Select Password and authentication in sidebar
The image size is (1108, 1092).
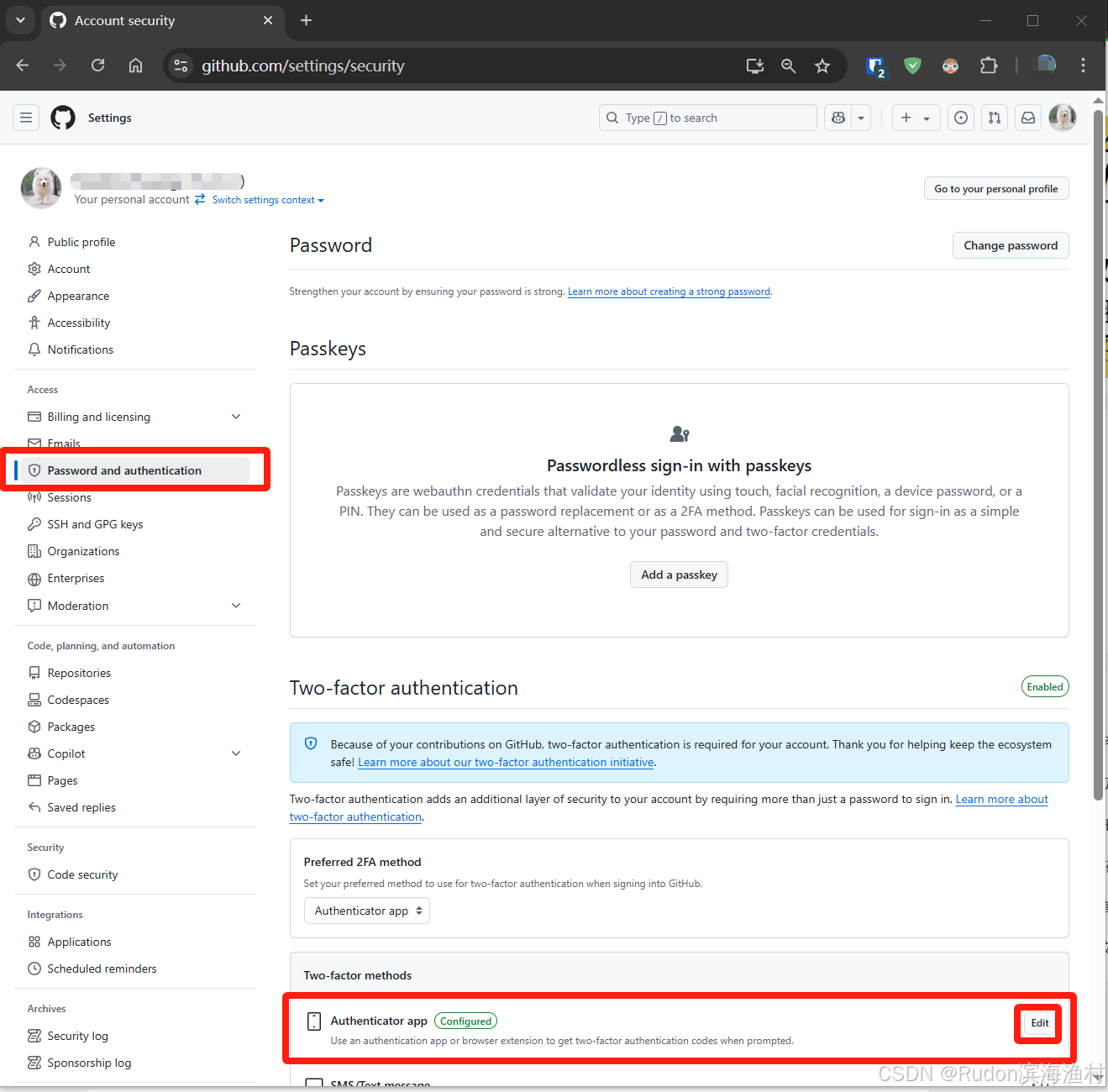point(134,470)
